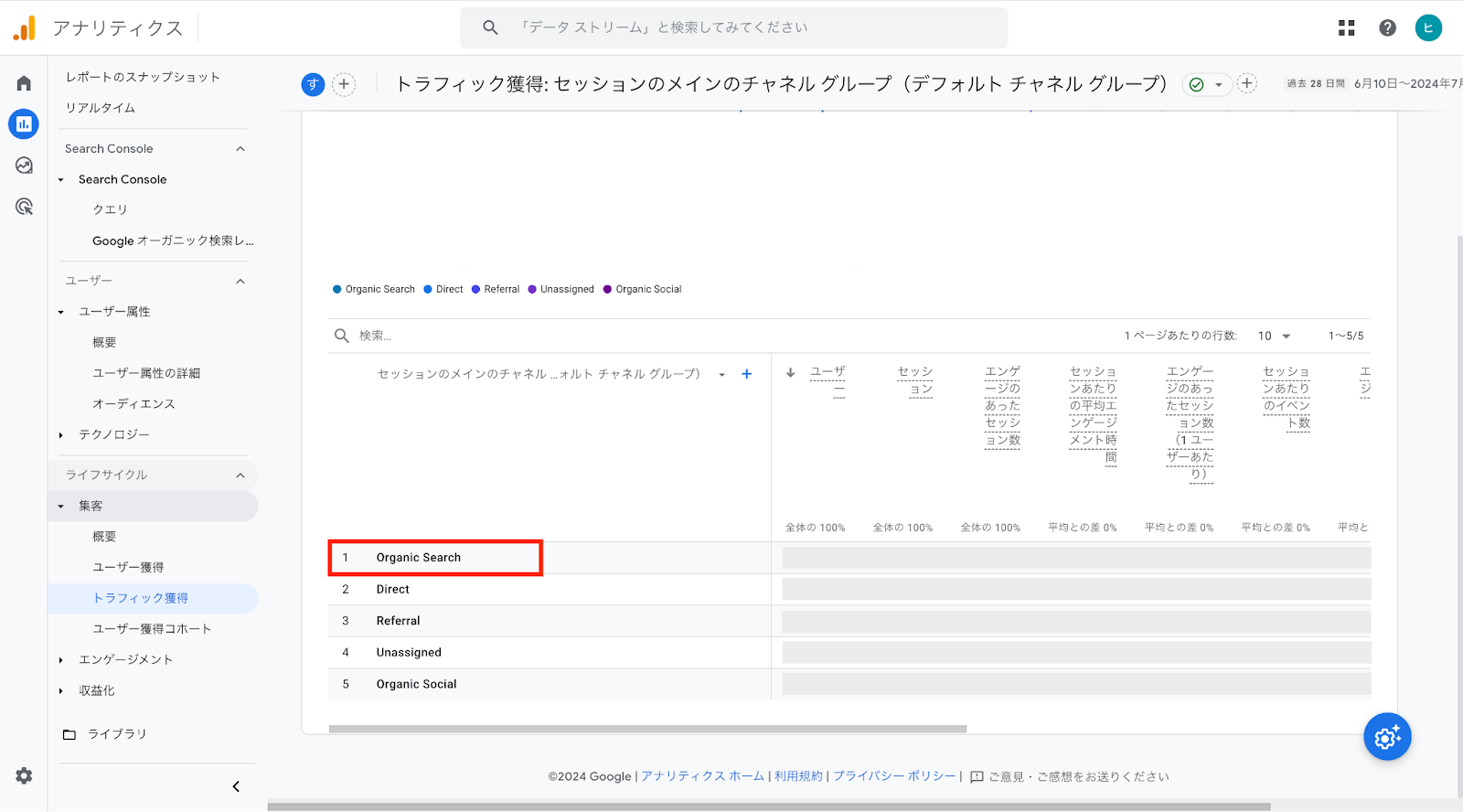Select the Referral table row
Screen dimensions: 1463x812
click(x=849, y=621)
